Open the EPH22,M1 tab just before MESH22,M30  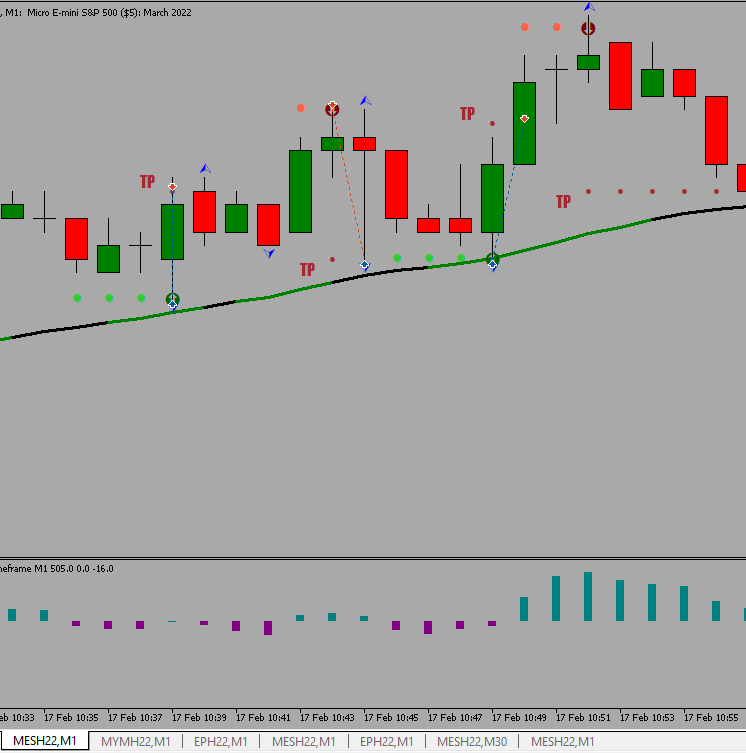386,741
